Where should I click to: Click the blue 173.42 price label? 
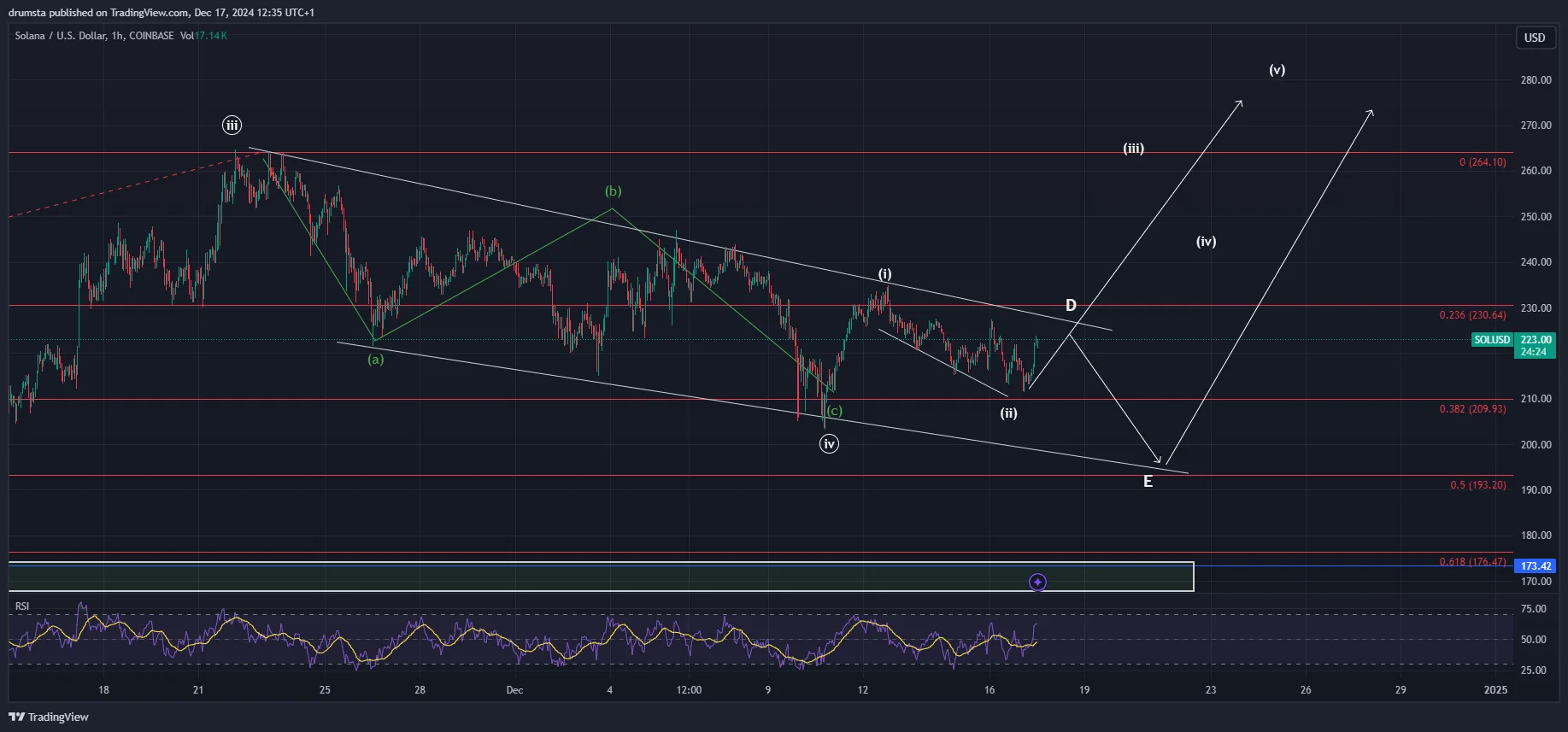click(1535, 566)
